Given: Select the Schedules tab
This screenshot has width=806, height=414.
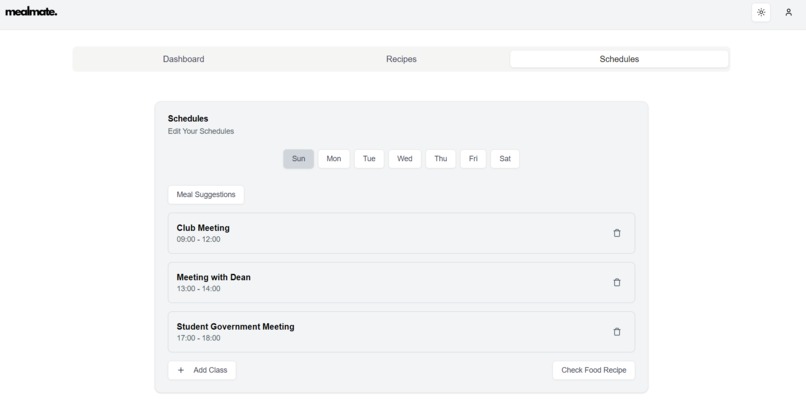Looking at the screenshot, I should (619, 59).
